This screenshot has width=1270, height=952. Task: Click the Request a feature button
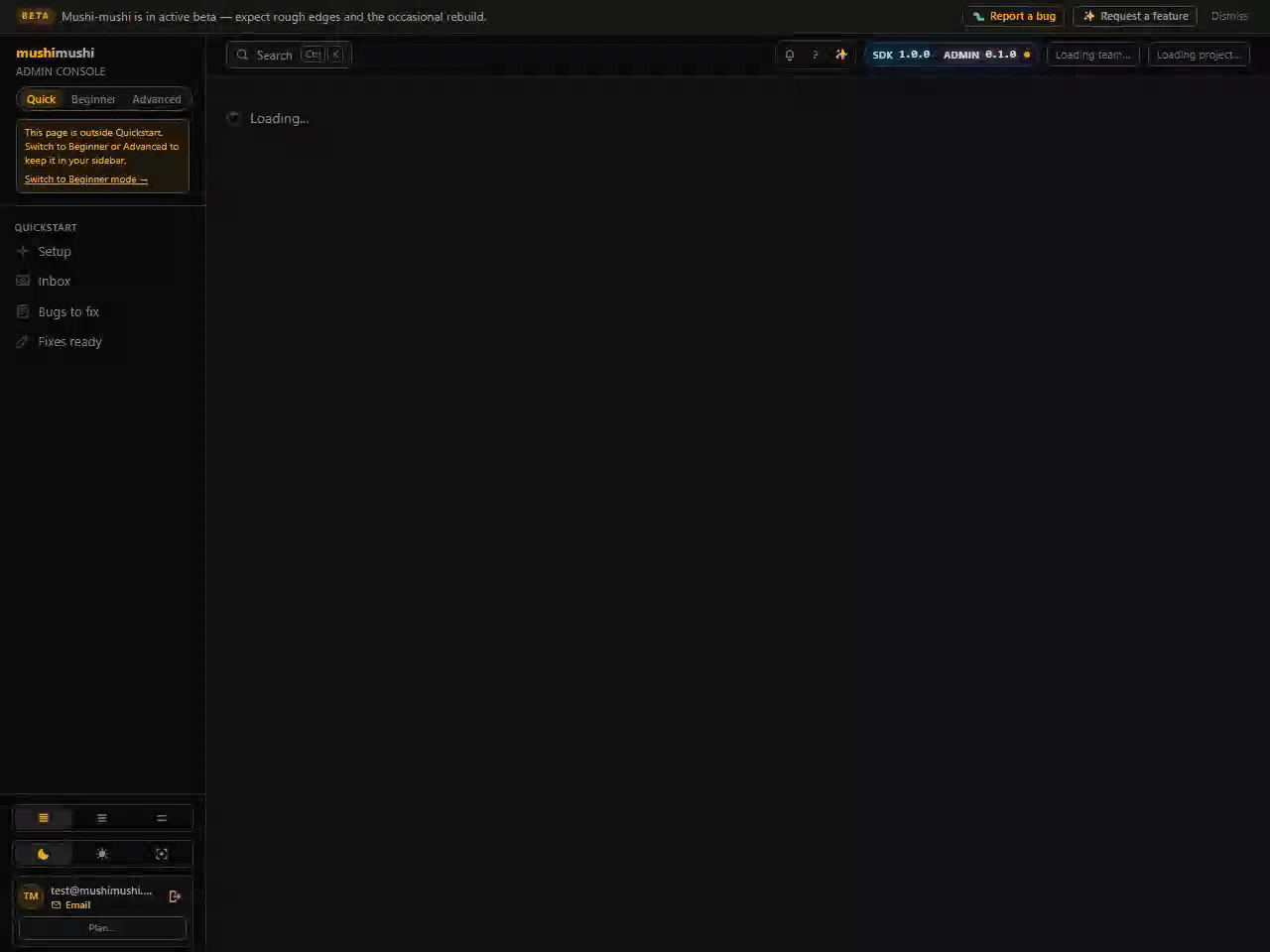1135,17
